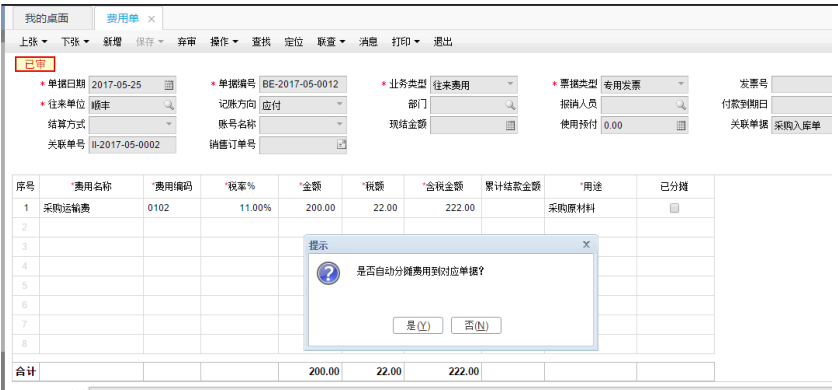Open the 保存 dropdown in toolbar
This screenshot has width=838, height=390.
(x=150, y=42)
